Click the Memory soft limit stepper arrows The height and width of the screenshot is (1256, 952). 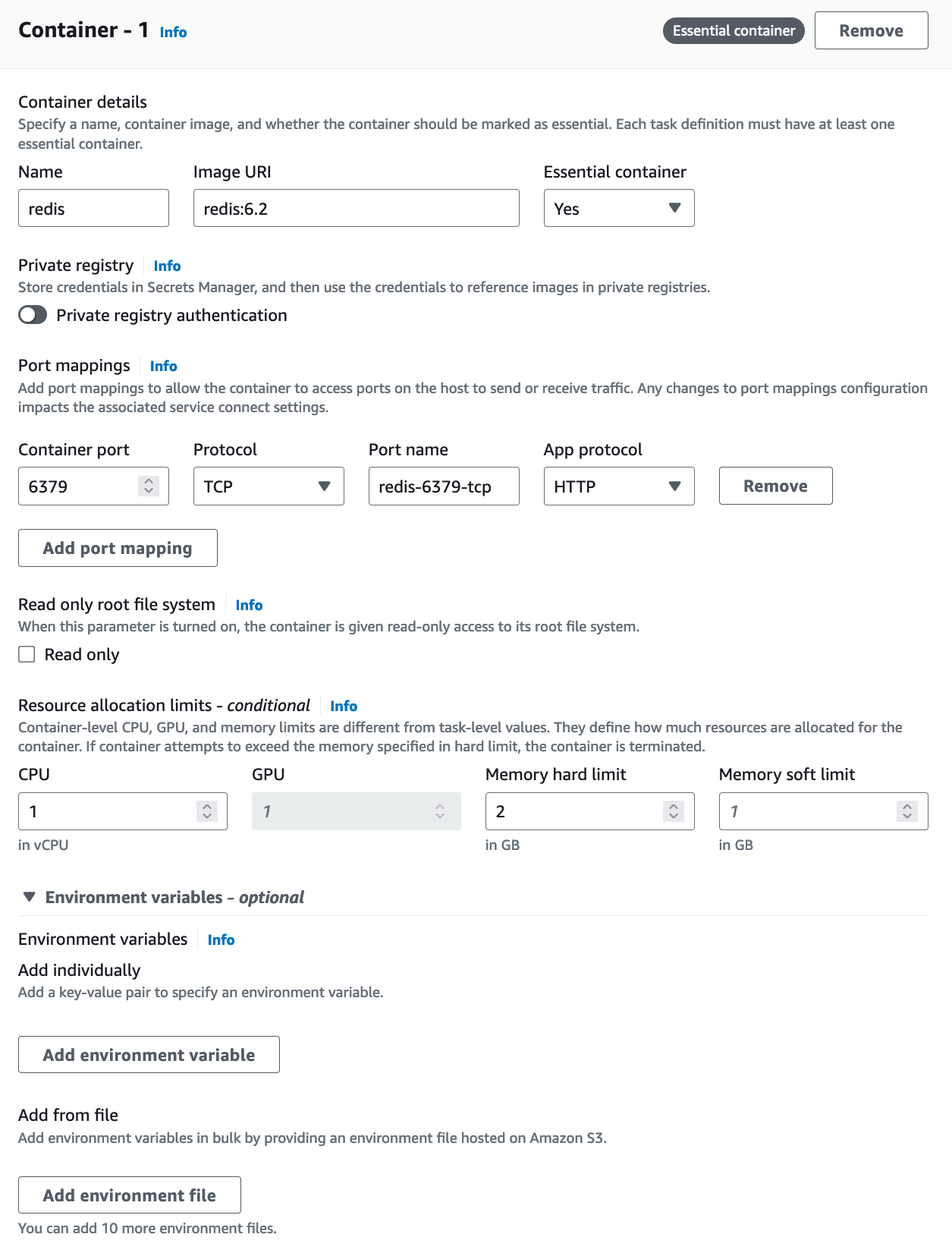[906, 811]
